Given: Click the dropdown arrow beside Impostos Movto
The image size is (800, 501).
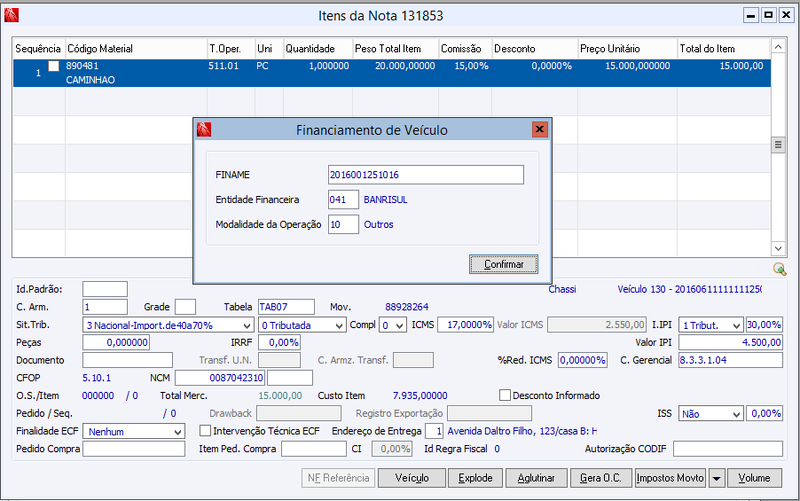Looking at the screenshot, I should coord(716,478).
